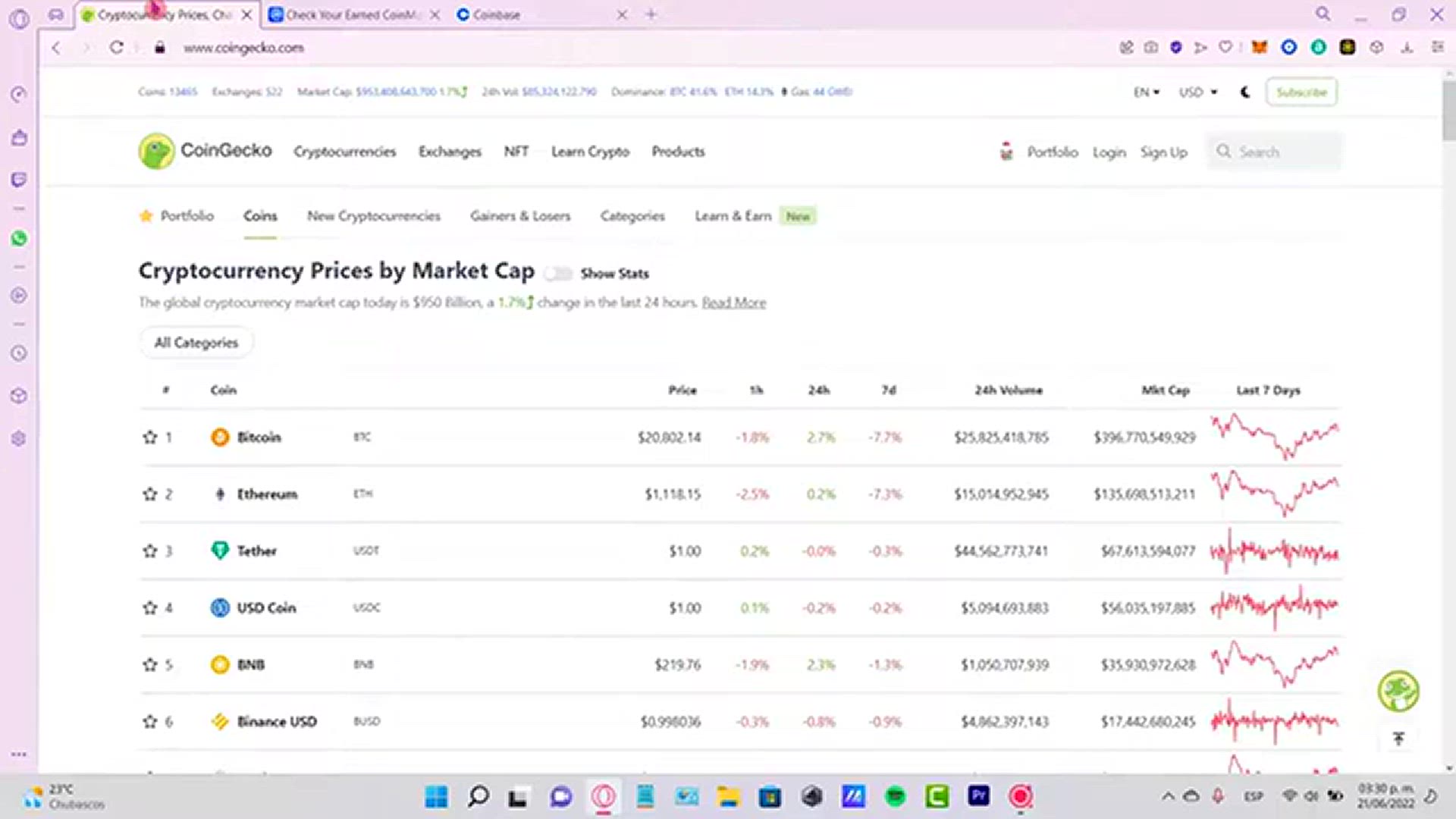Image resolution: width=1456 pixels, height=819 pixels.
Task: Open the Cryptocurrencies menu
Action: click(x=345, y=152)
